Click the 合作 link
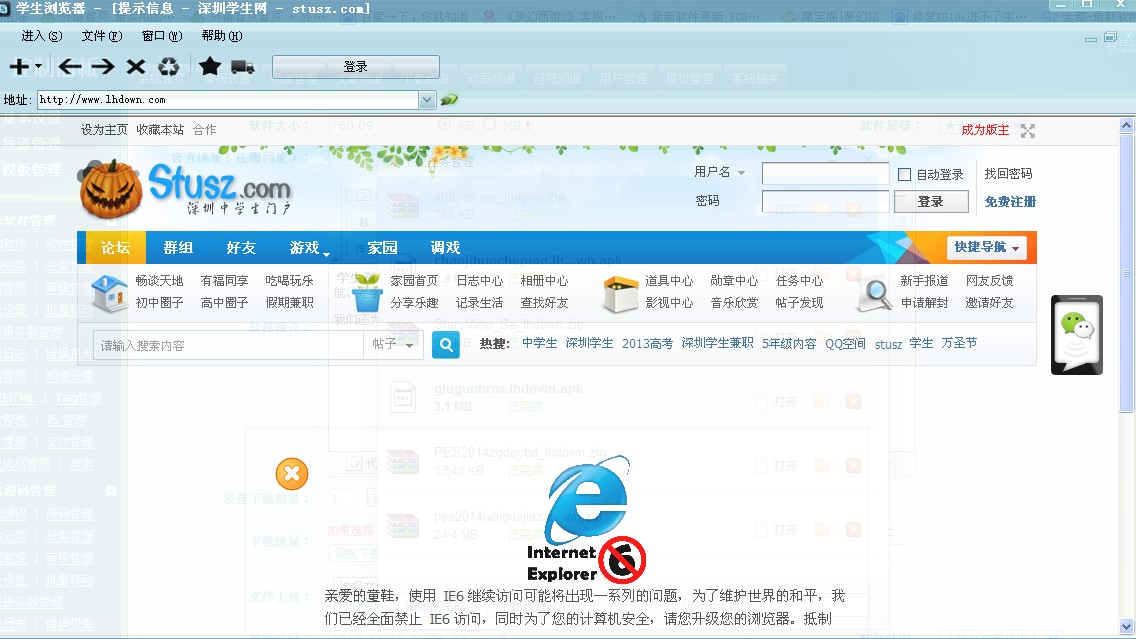Image resolution: width=1136 pixels, height=639 pixels. pyautogui.click(x=204, y=130)
